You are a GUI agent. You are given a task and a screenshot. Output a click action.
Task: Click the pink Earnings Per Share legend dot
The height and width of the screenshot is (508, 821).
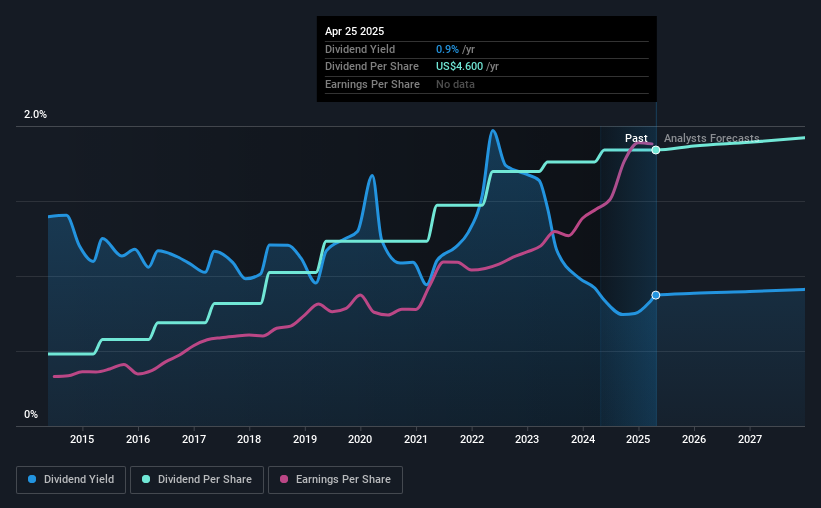(x=284, y=479)
